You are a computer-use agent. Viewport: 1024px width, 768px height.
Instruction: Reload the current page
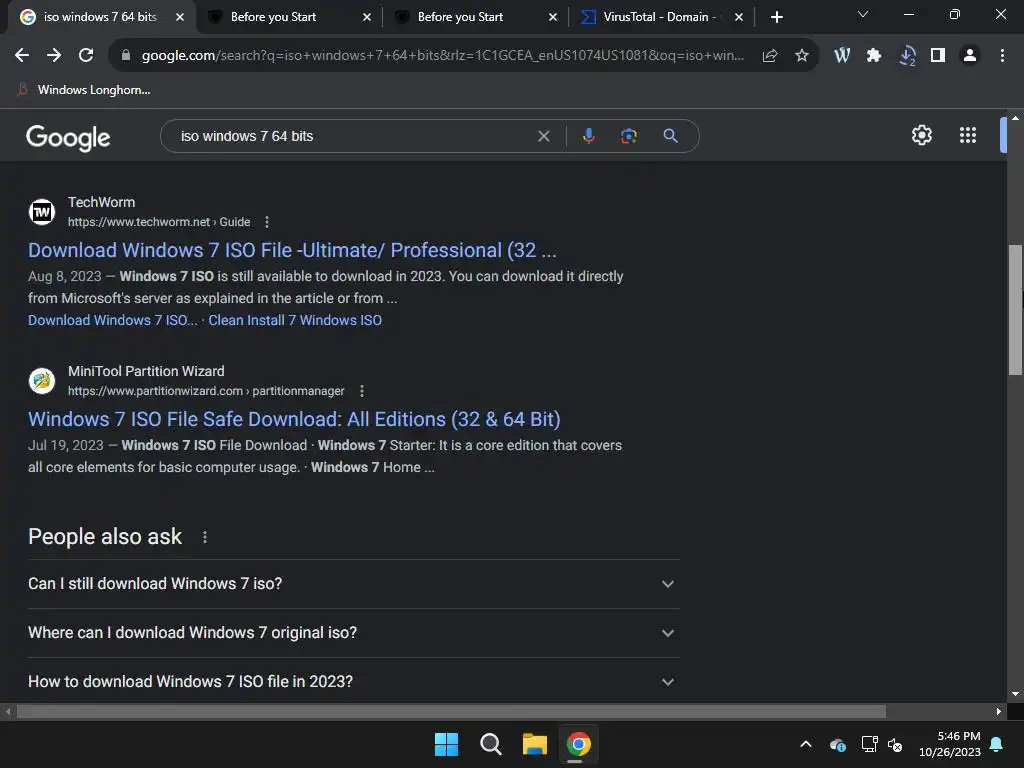point(86,56)
